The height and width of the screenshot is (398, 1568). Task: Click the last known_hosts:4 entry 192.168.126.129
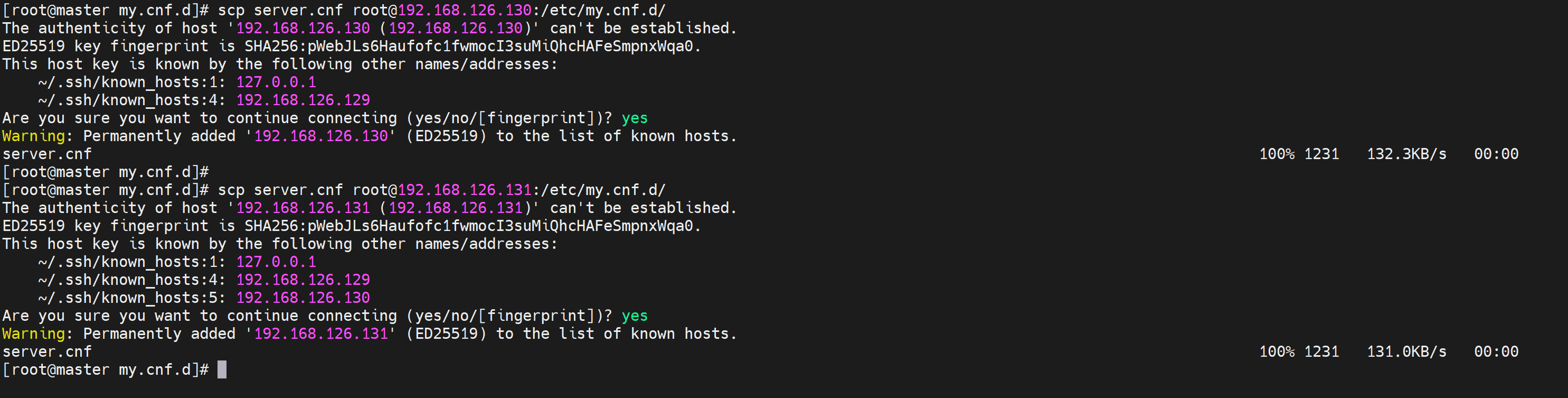point(303,280)
